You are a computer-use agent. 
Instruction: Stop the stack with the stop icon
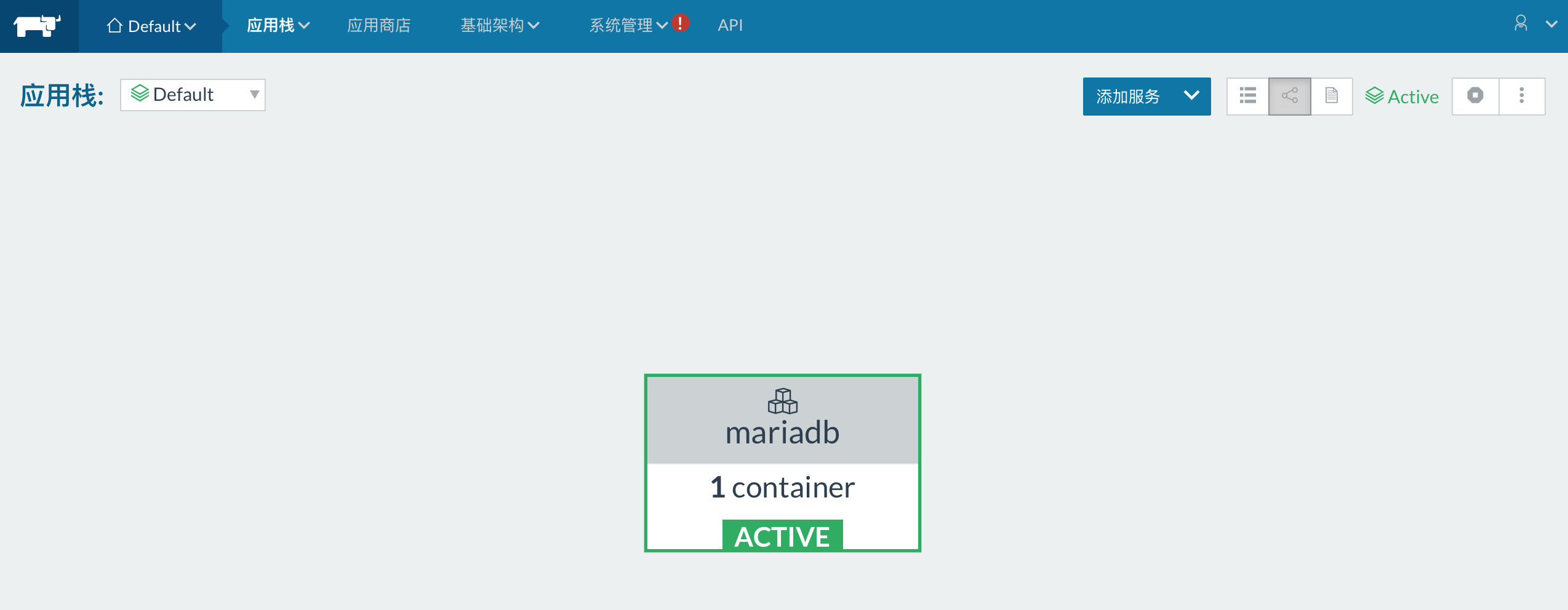(x=1475, y=96)
